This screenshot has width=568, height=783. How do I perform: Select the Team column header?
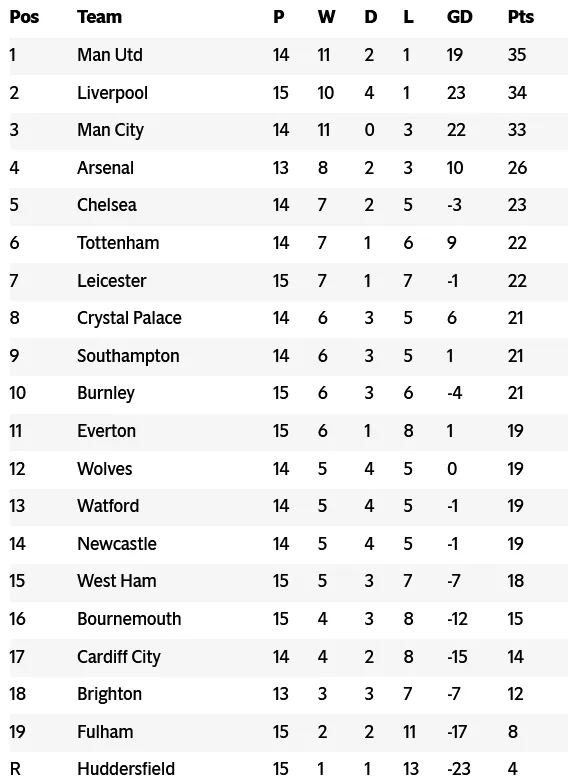(99, 17)
